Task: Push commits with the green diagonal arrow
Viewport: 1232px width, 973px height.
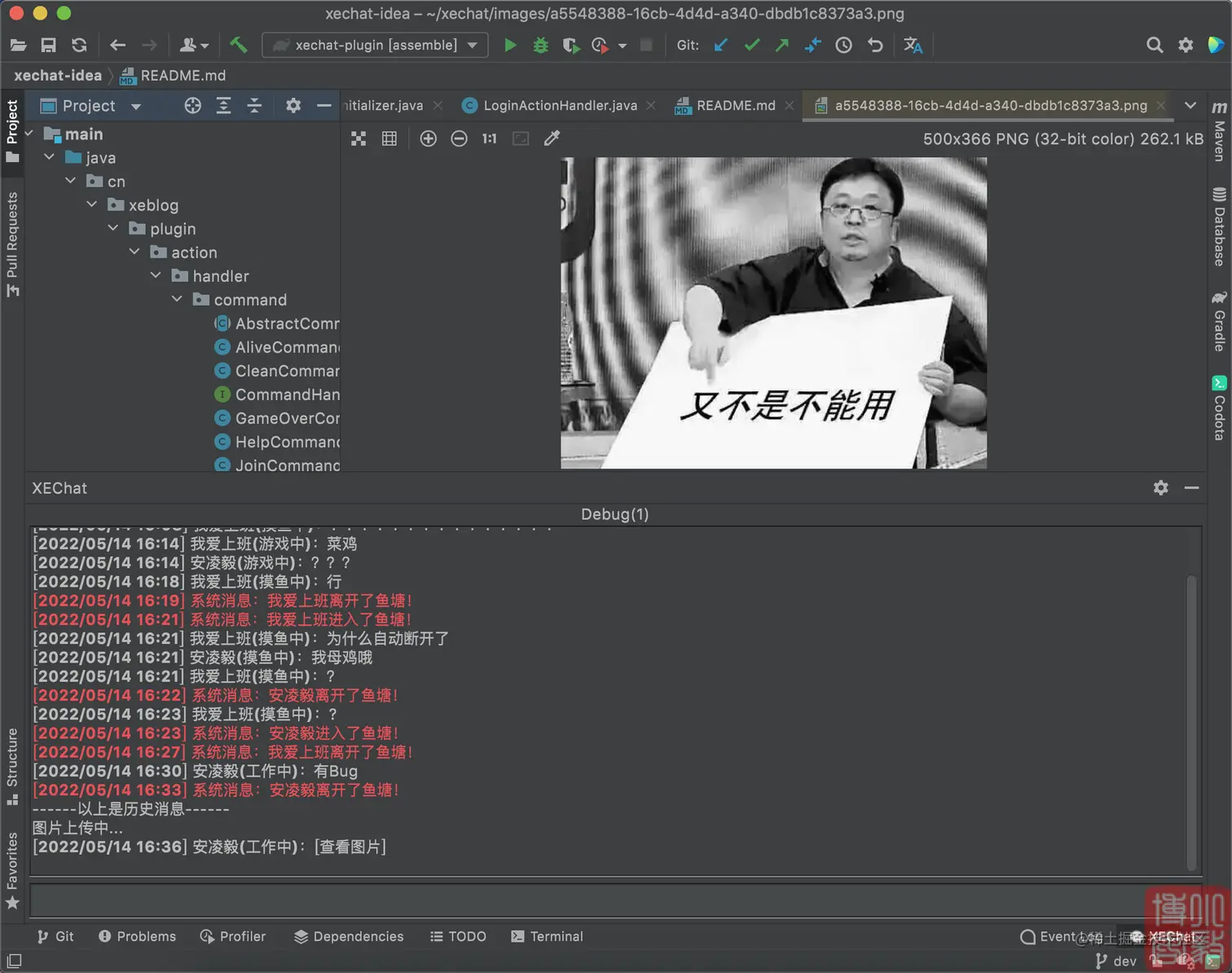Action: click(781, 45)
